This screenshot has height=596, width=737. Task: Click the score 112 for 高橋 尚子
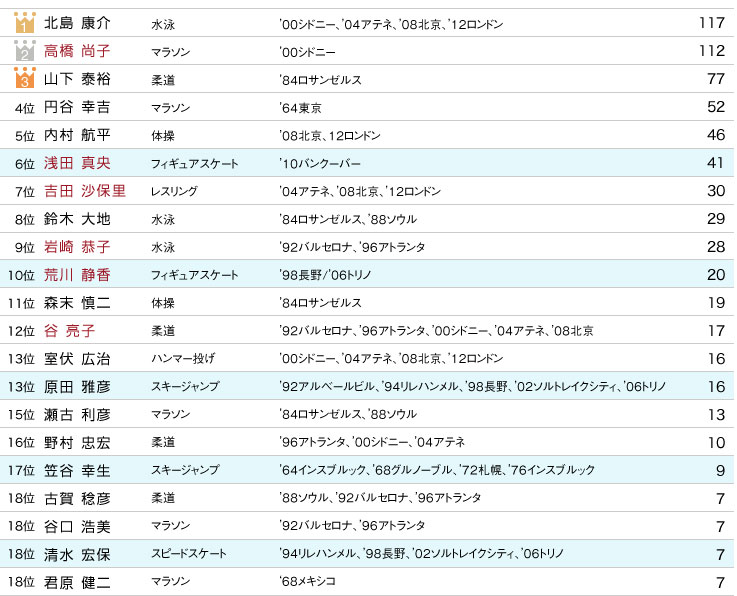point(712,51)
